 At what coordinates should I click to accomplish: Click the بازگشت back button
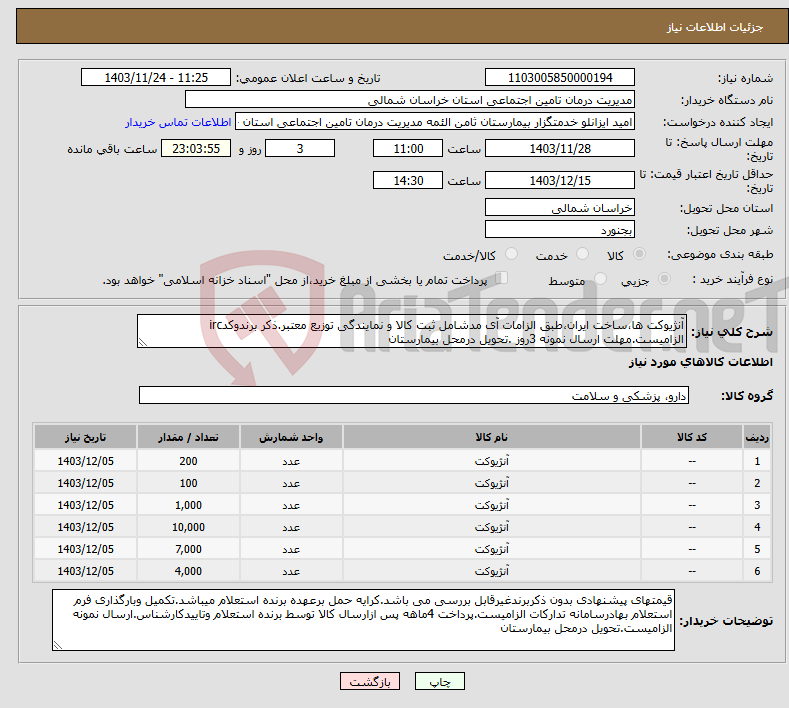370,681
